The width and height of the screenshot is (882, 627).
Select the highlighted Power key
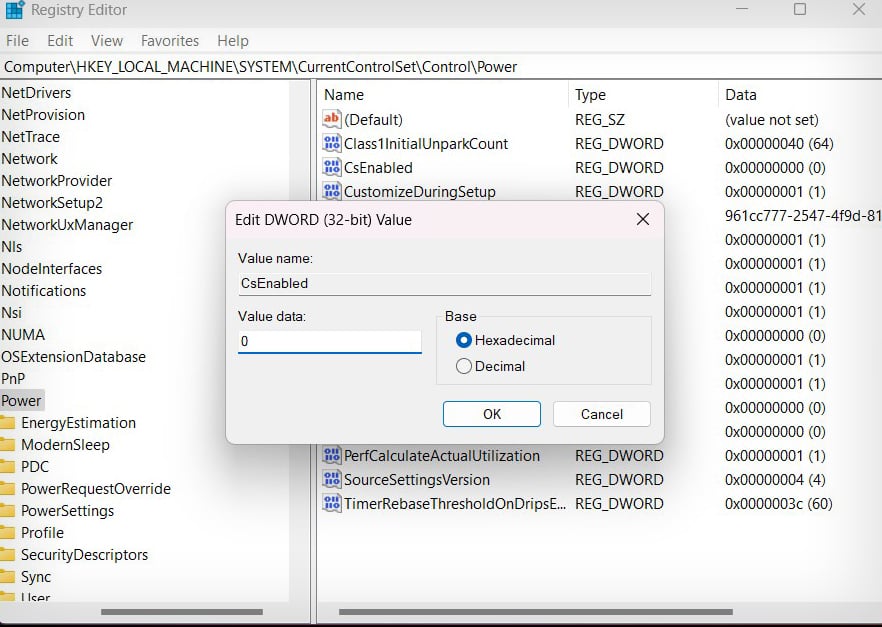pyautogui.click(x=21, y=400)
